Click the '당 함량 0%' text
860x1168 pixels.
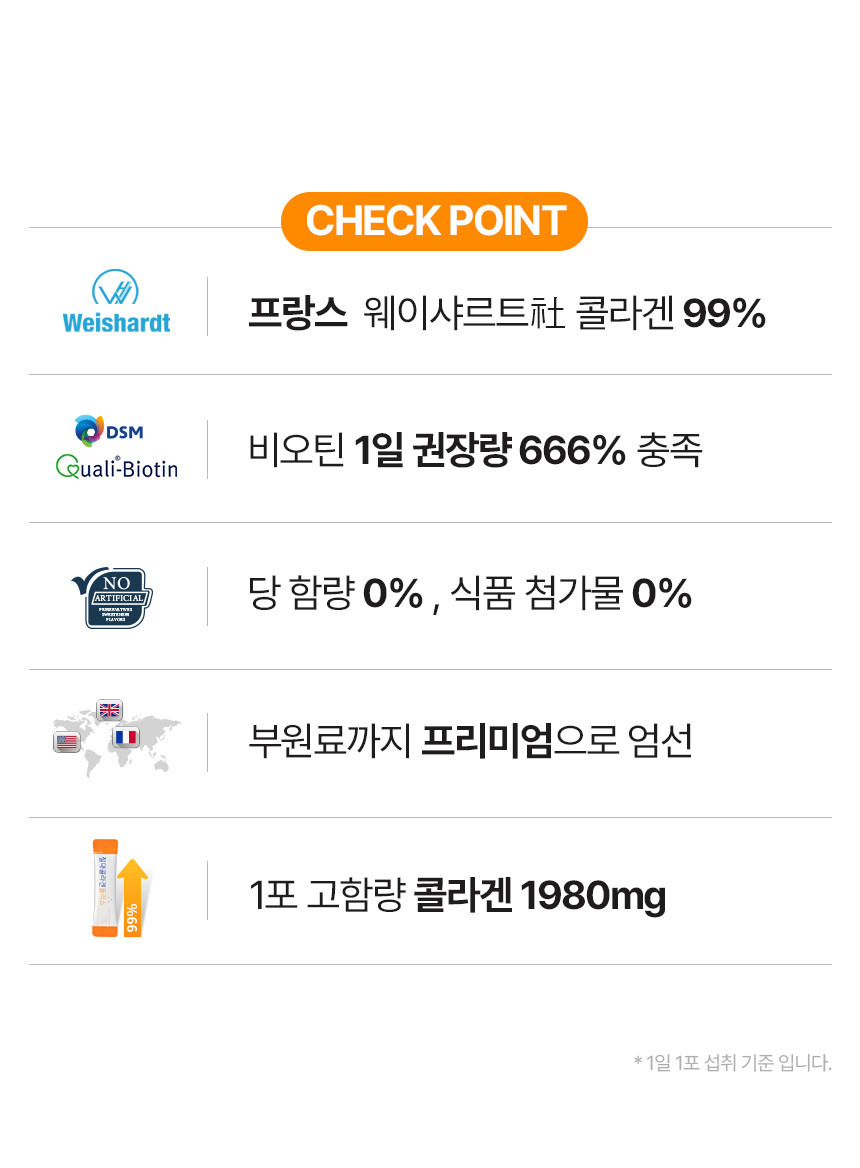click(x=335, y=596)
